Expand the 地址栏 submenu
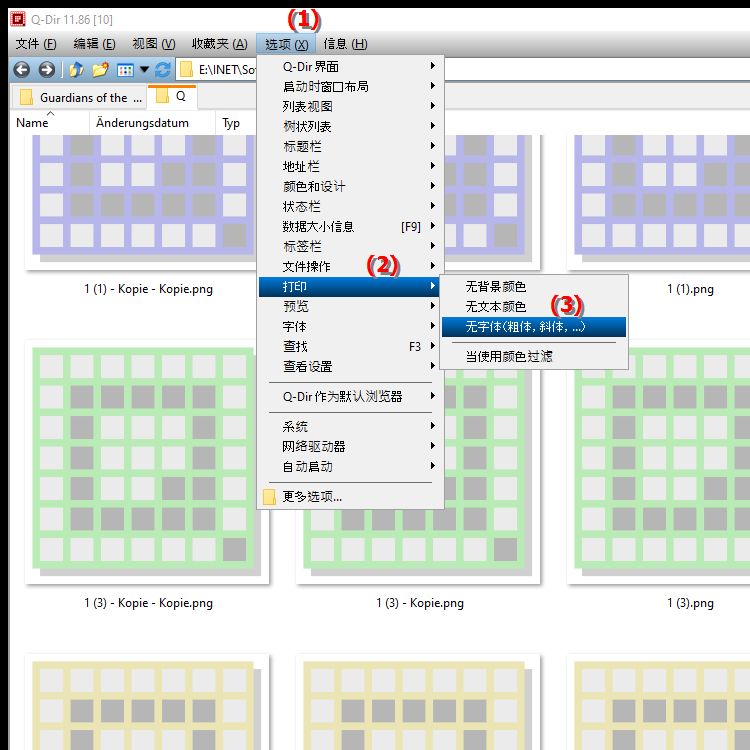Image resolution: width=750 pixels, height=750 pixels. (x=351, y=166)
